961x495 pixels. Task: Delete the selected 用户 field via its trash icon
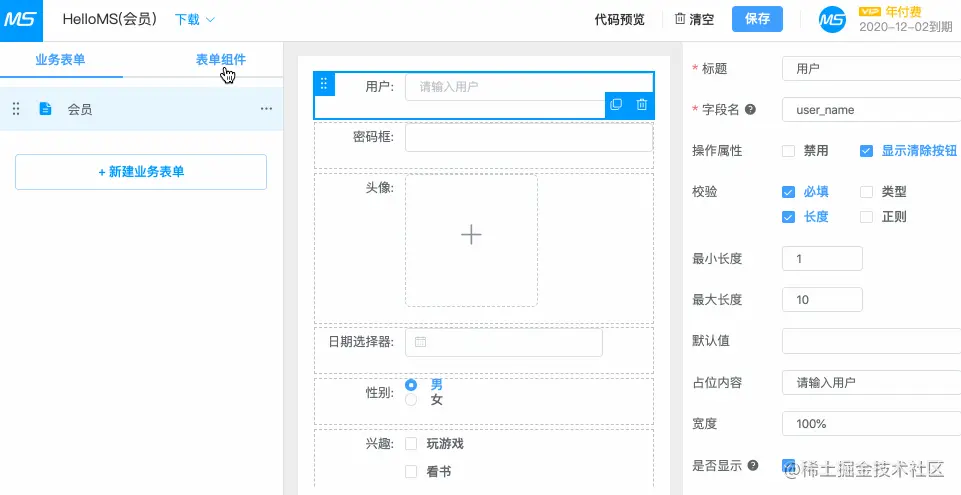pyautogui.click(x=642, y=105)
